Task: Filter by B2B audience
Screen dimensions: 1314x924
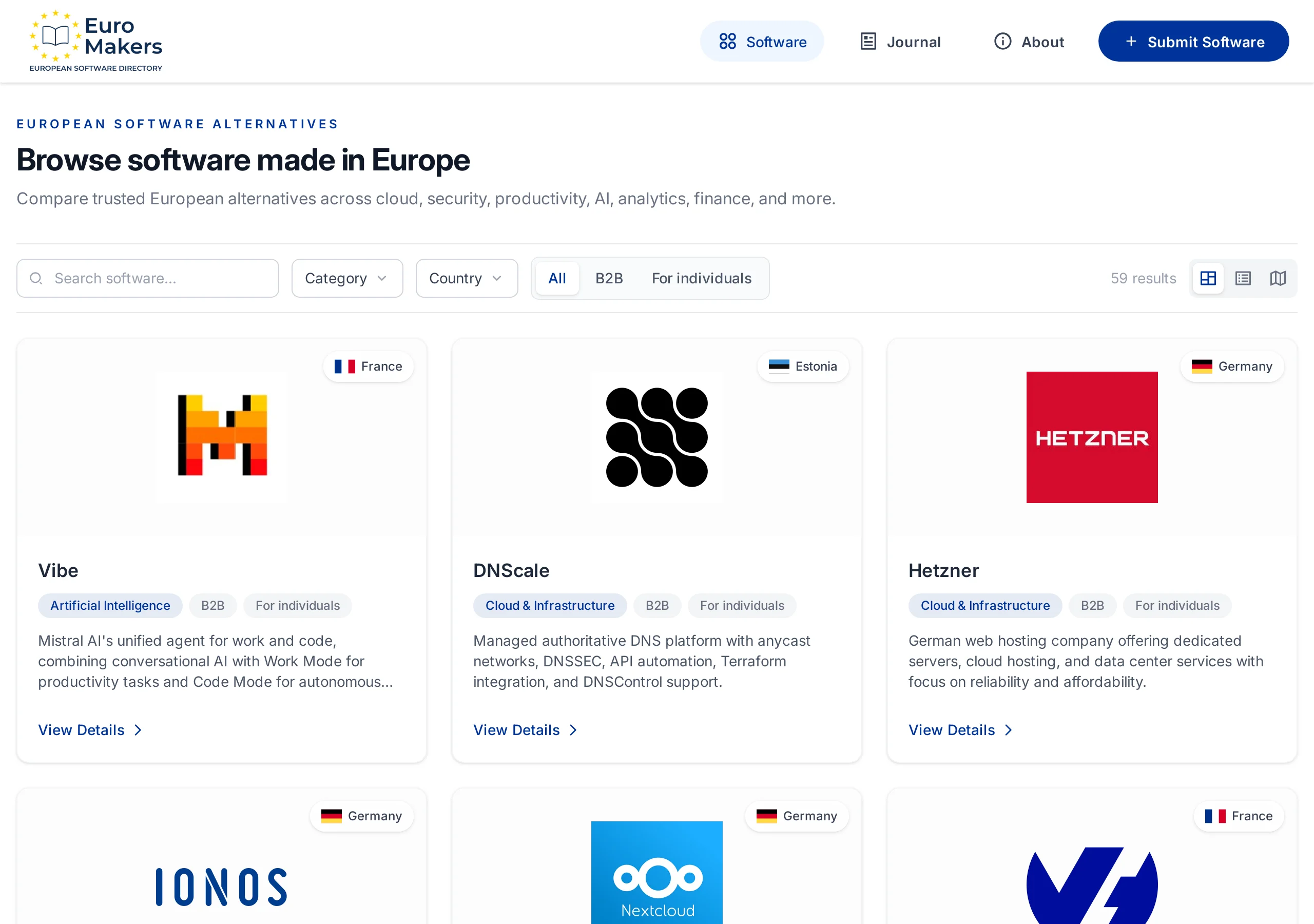Action: 609,278
